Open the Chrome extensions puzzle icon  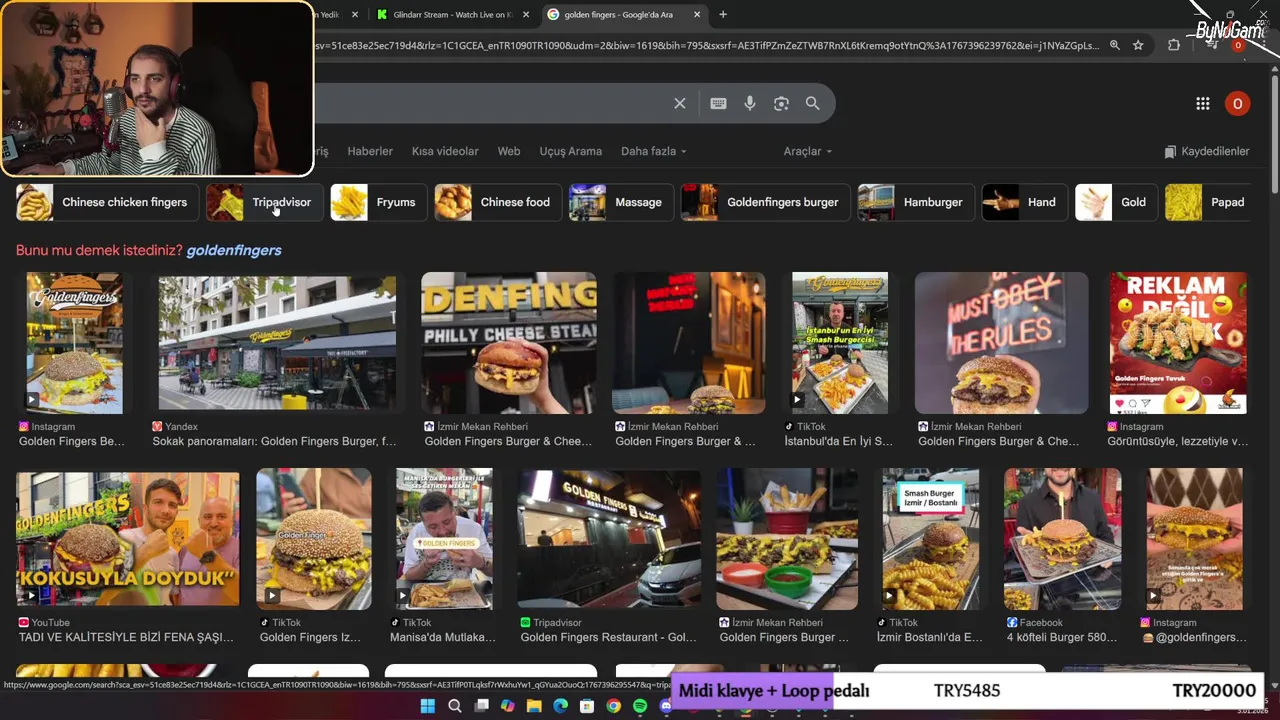[x=1174, y=45]
